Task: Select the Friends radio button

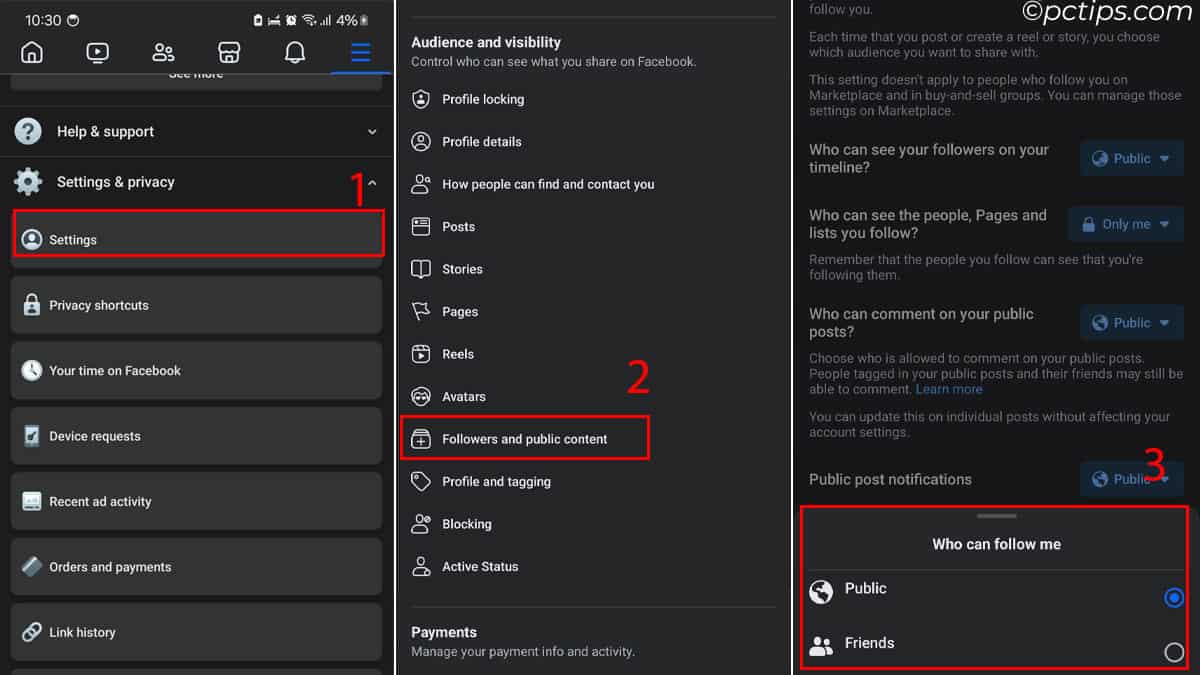Action: tap(1174, 653)
